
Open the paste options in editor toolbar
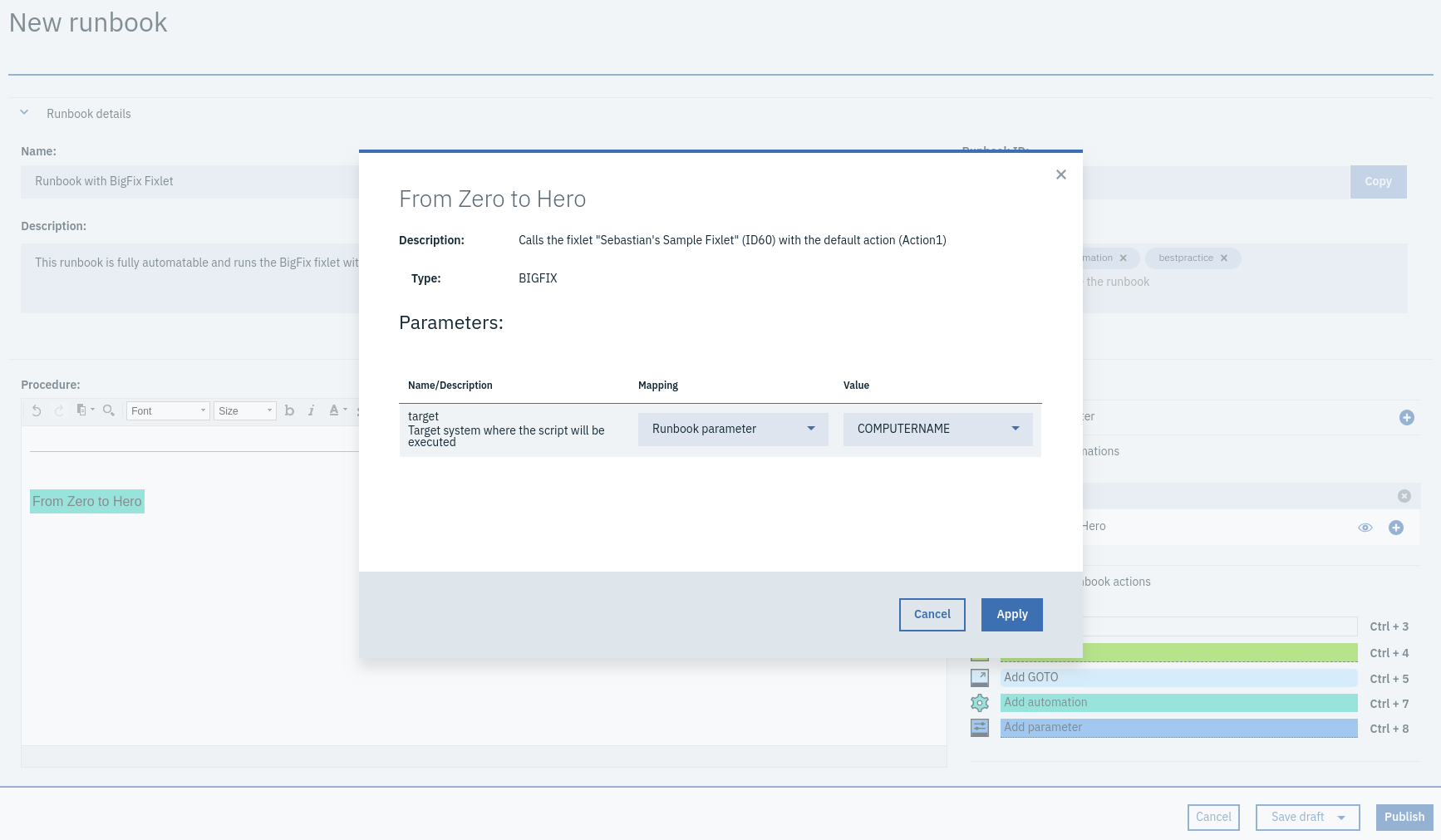point(85,410)
